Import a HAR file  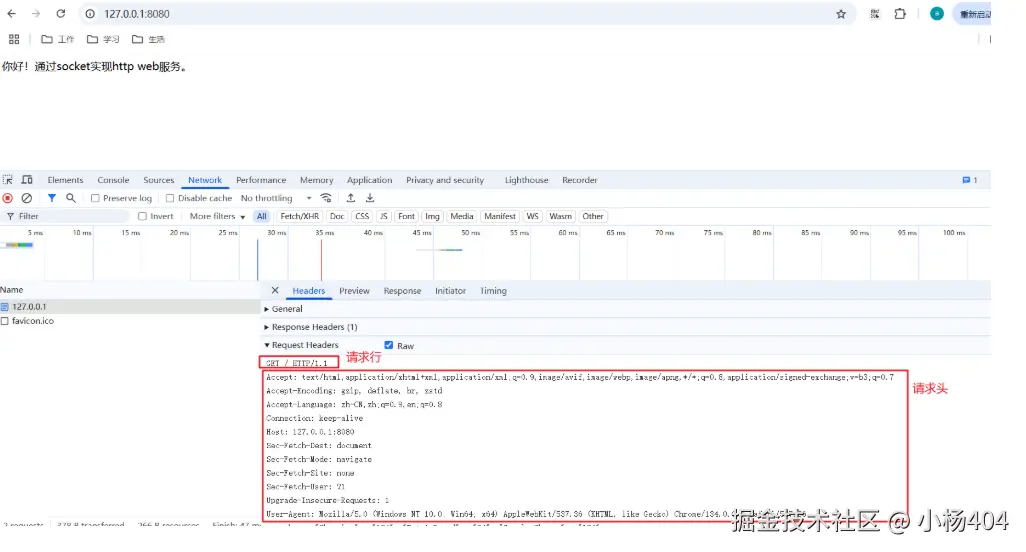click(351, 198)
